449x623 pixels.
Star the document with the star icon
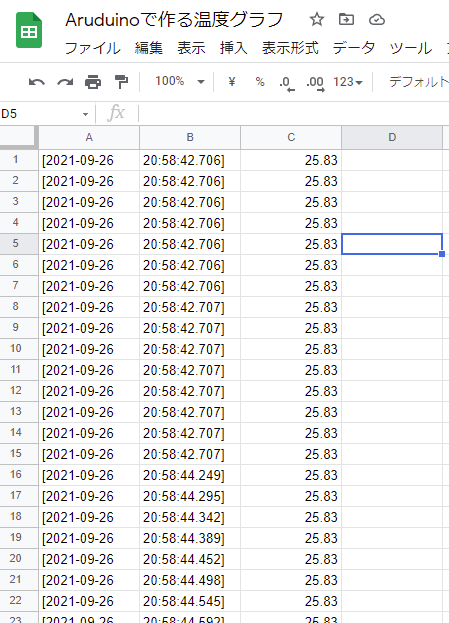[317, 19]
